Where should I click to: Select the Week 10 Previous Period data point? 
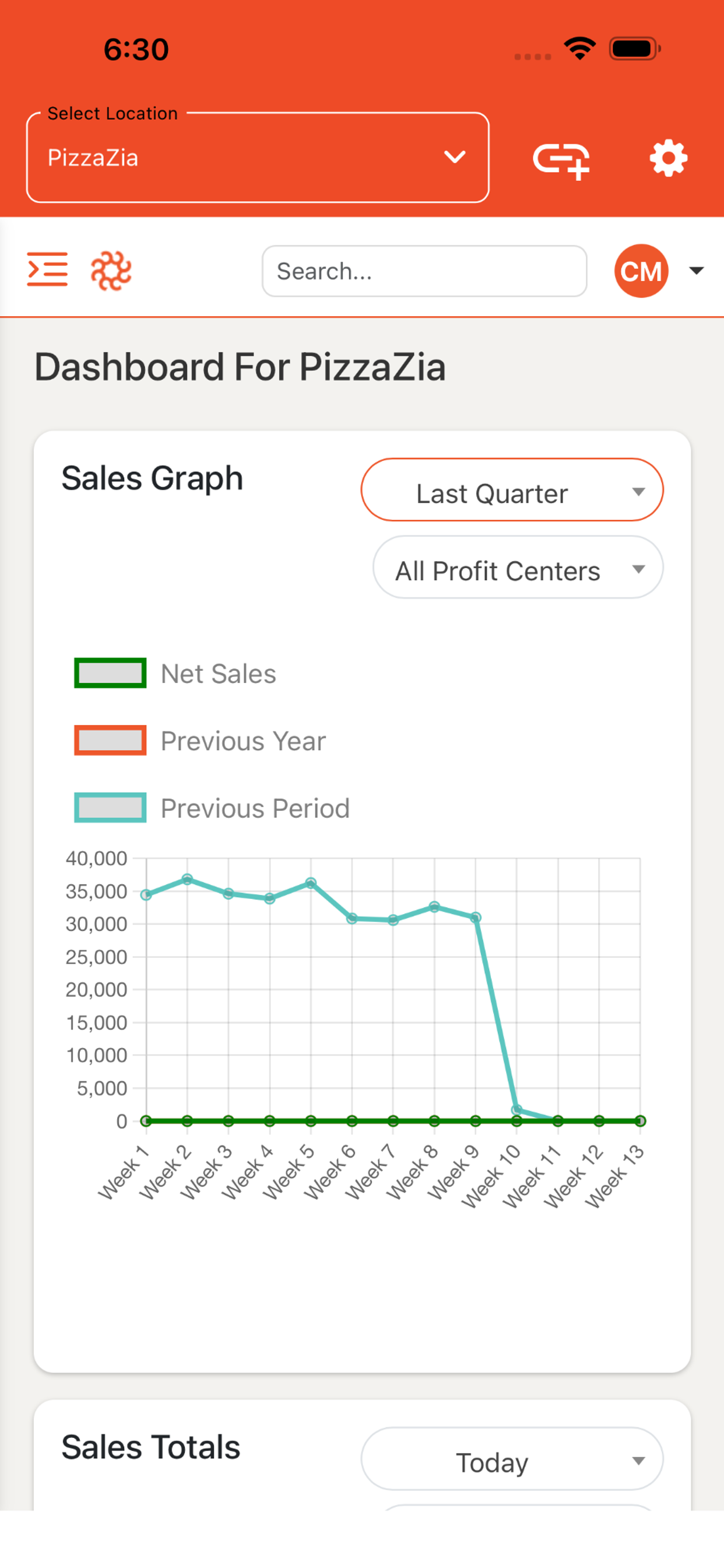(516, 1109)
